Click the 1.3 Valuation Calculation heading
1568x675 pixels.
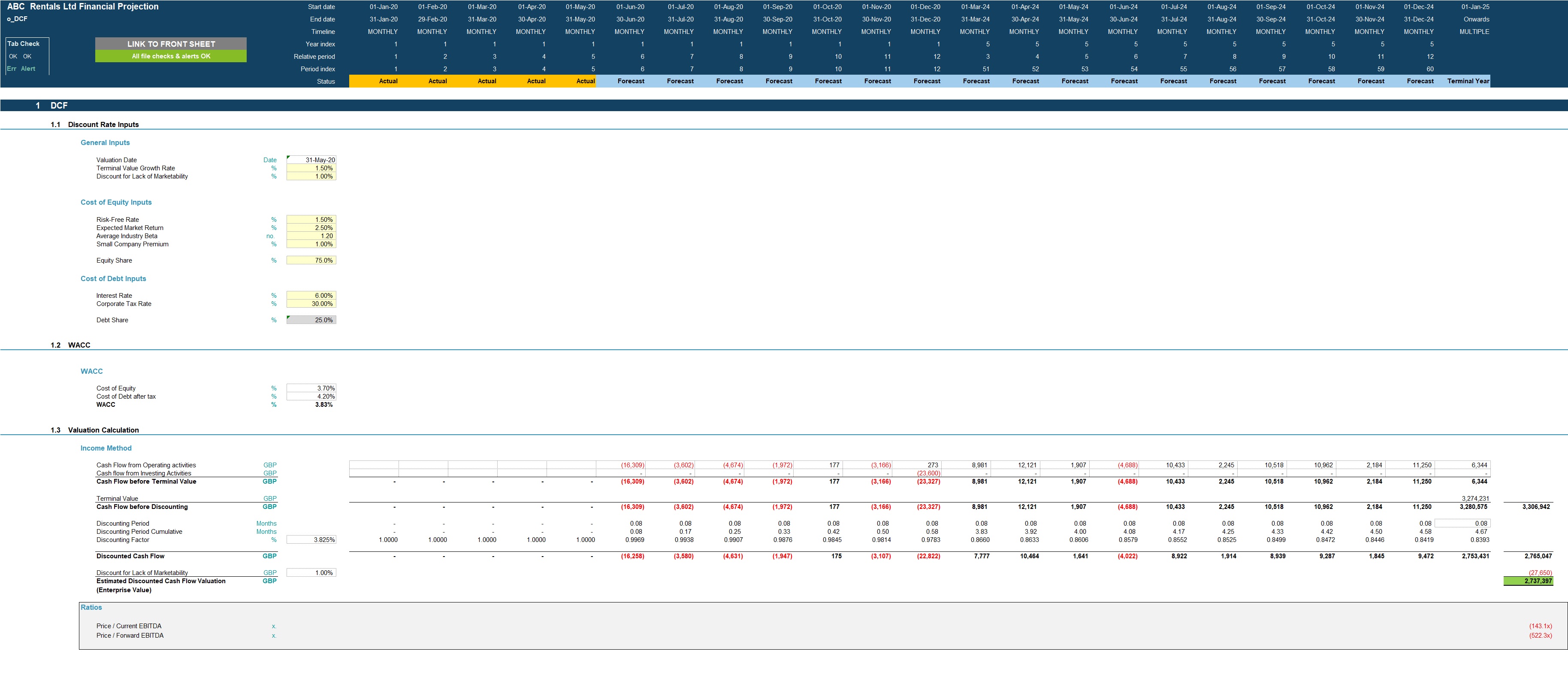coord(95,430)
